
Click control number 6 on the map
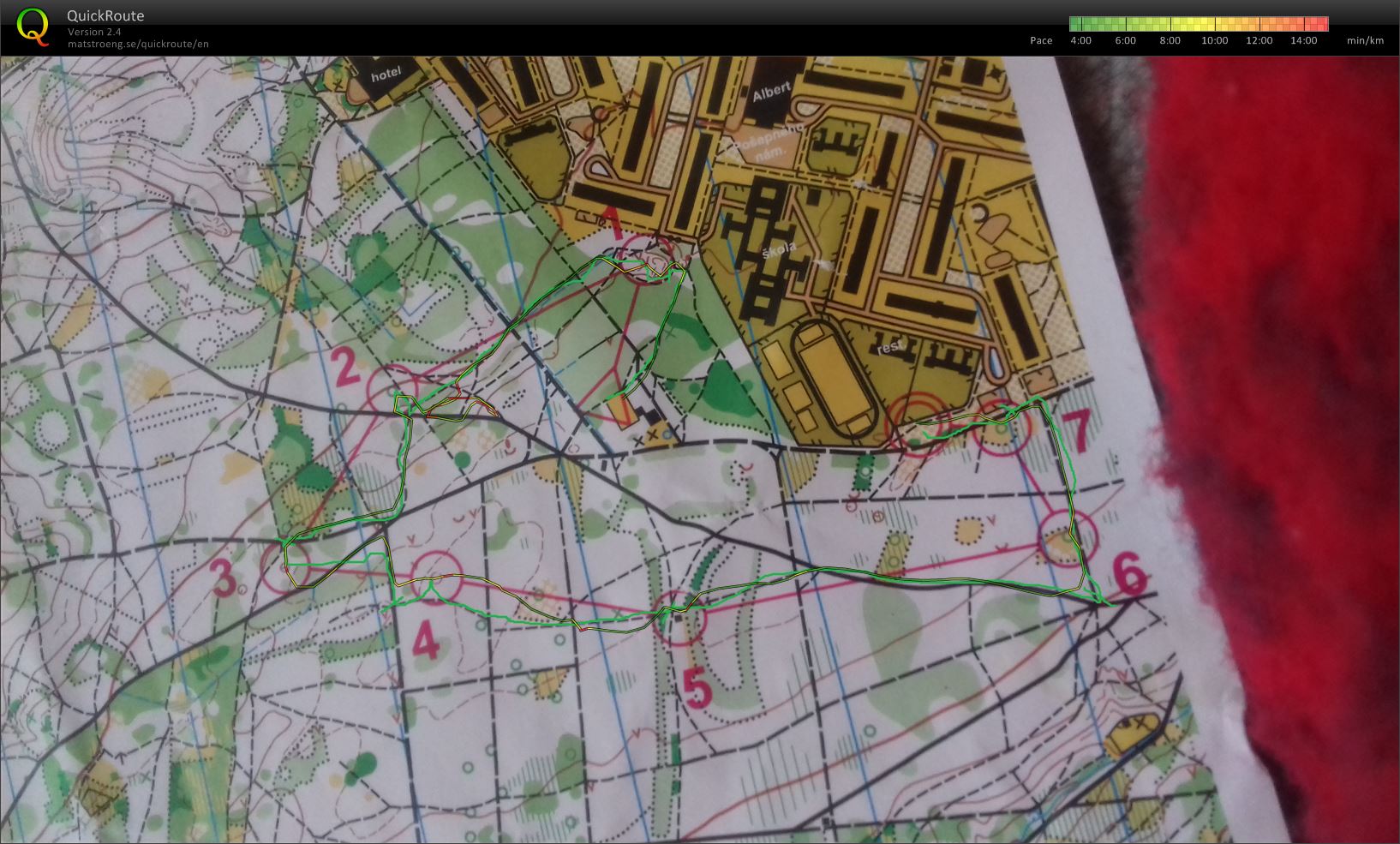pos(1130,574)
